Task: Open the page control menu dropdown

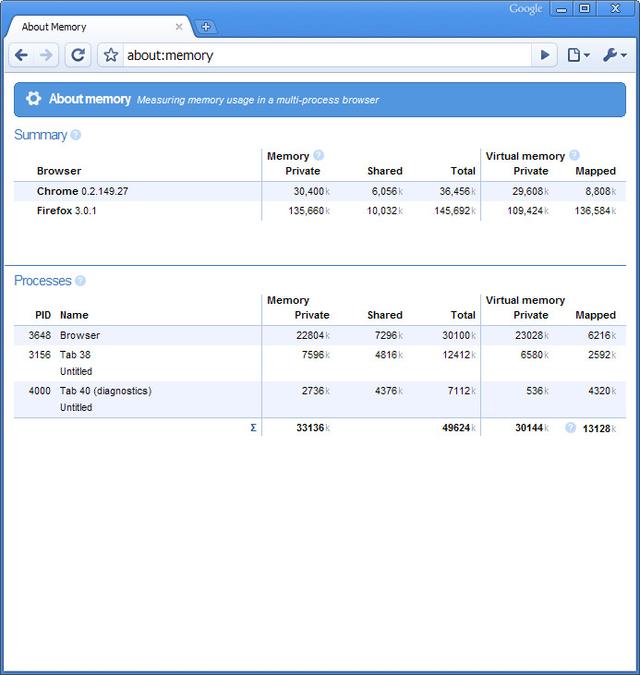Action: 578,56
